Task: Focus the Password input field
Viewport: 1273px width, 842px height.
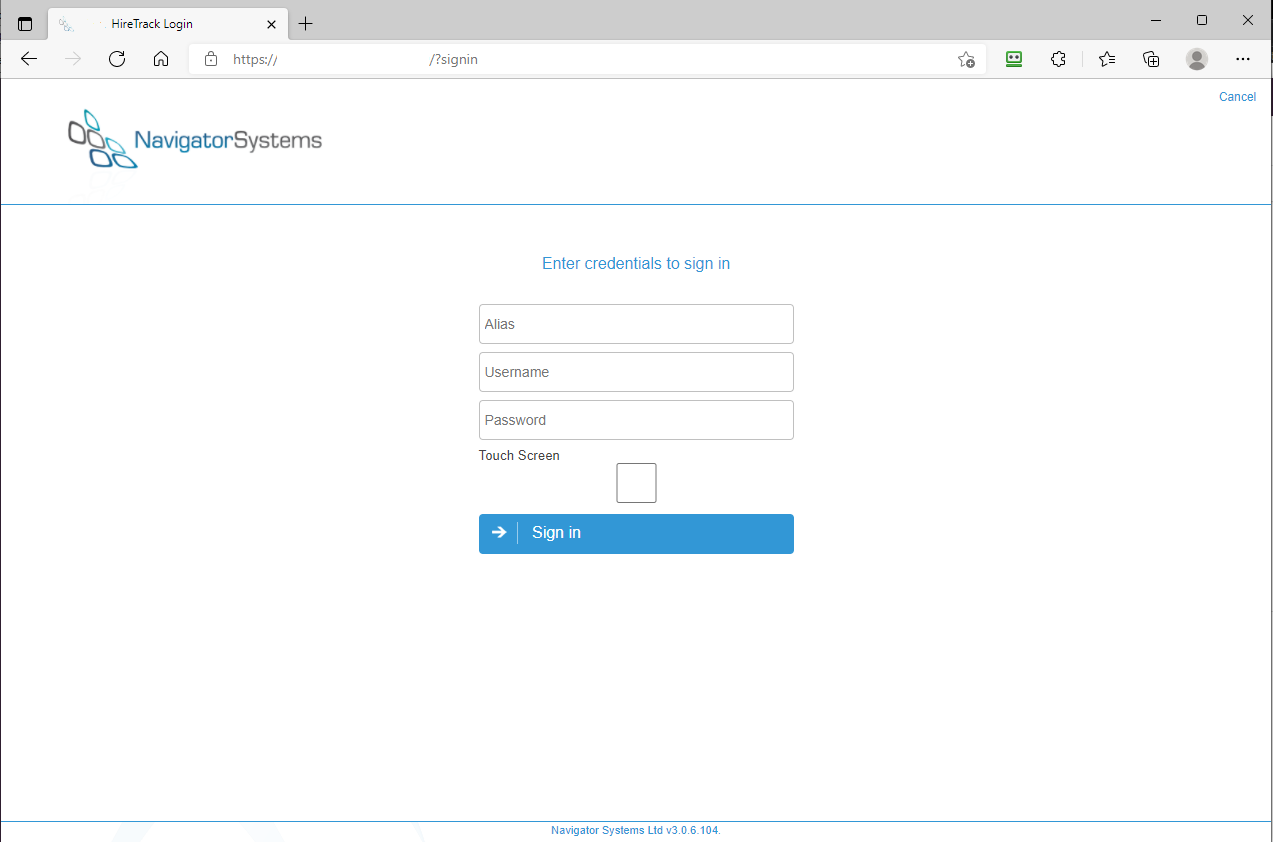Action: (636, 420)
